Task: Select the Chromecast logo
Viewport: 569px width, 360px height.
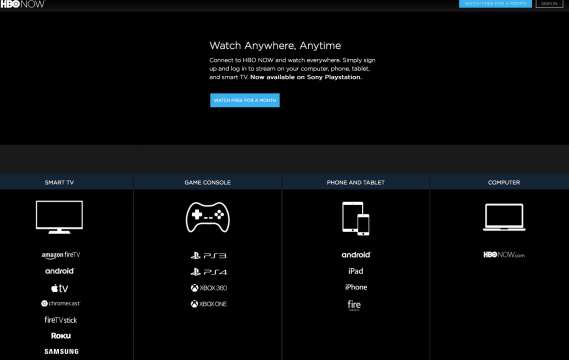Action: click(x=61, y=303)
